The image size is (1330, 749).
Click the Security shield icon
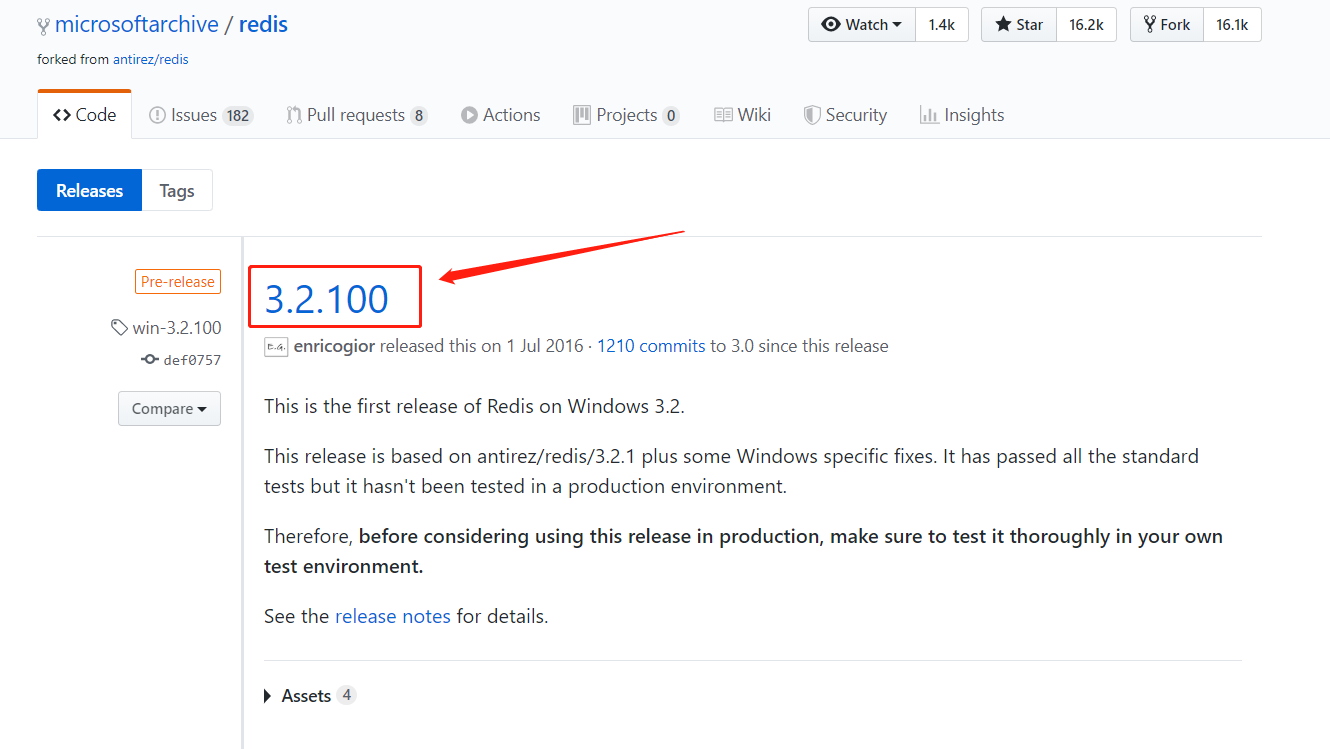tap(812, 115)
